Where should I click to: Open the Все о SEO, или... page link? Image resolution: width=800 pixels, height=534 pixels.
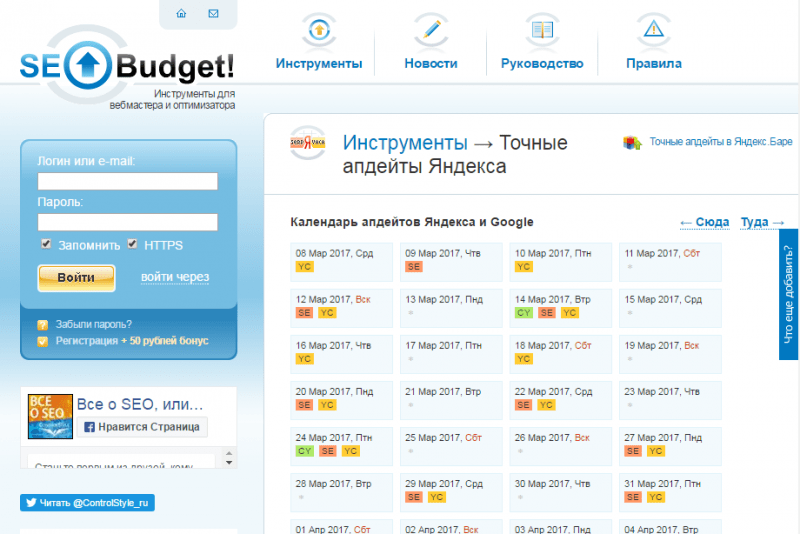(140, 404)
